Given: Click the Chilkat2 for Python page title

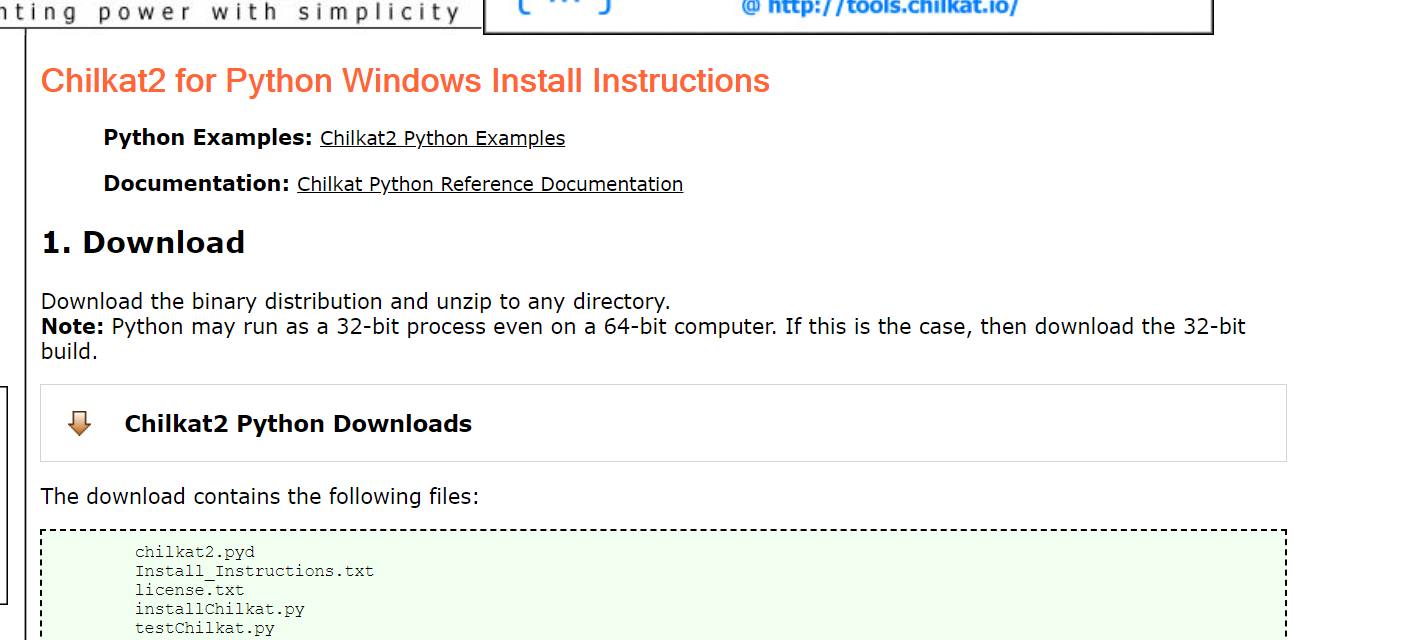Looking at the screenshot, I should (405, 80).
